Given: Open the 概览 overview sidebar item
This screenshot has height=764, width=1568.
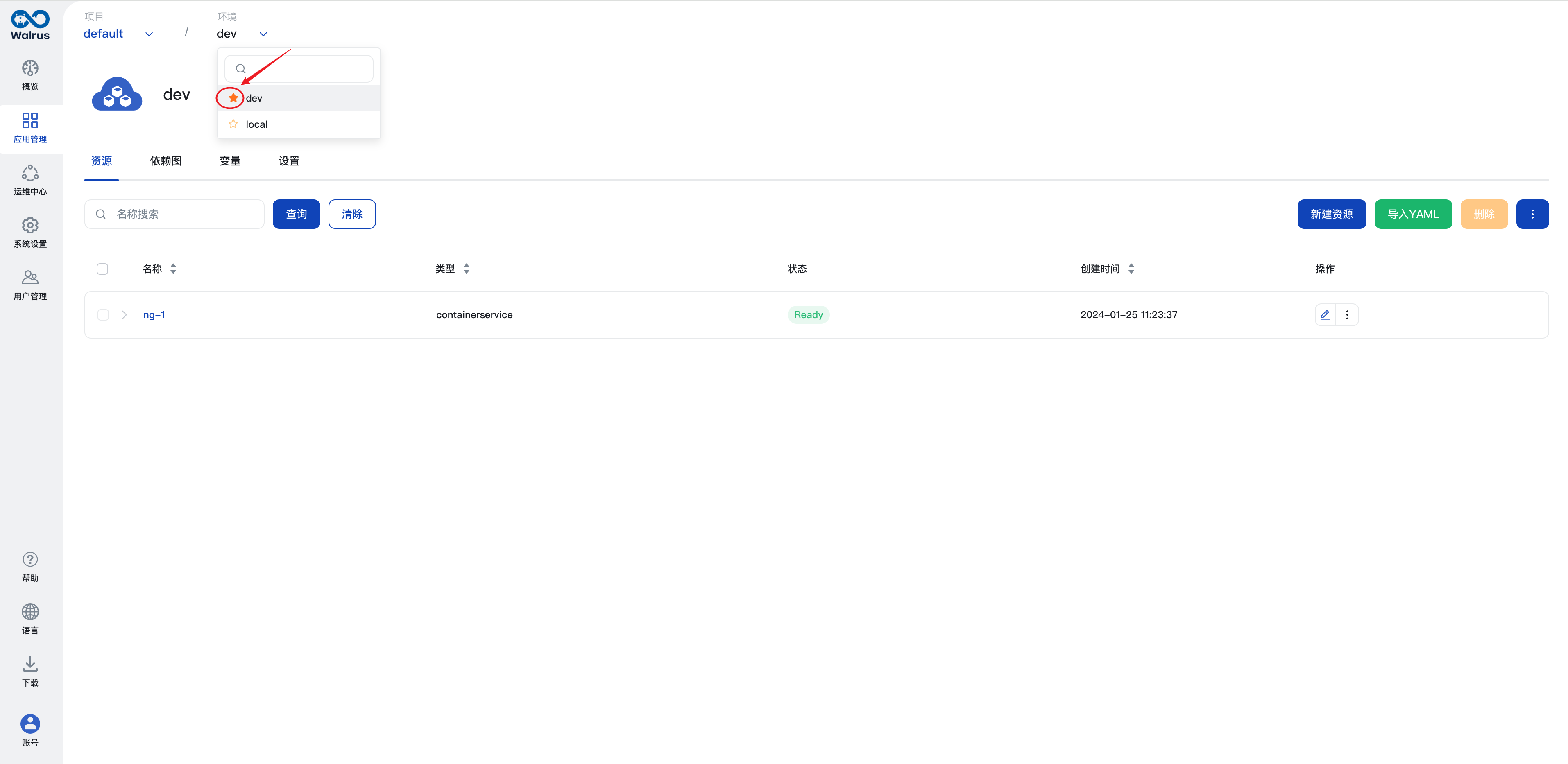Looking at the screenshot, I should [x=30, y=75].
